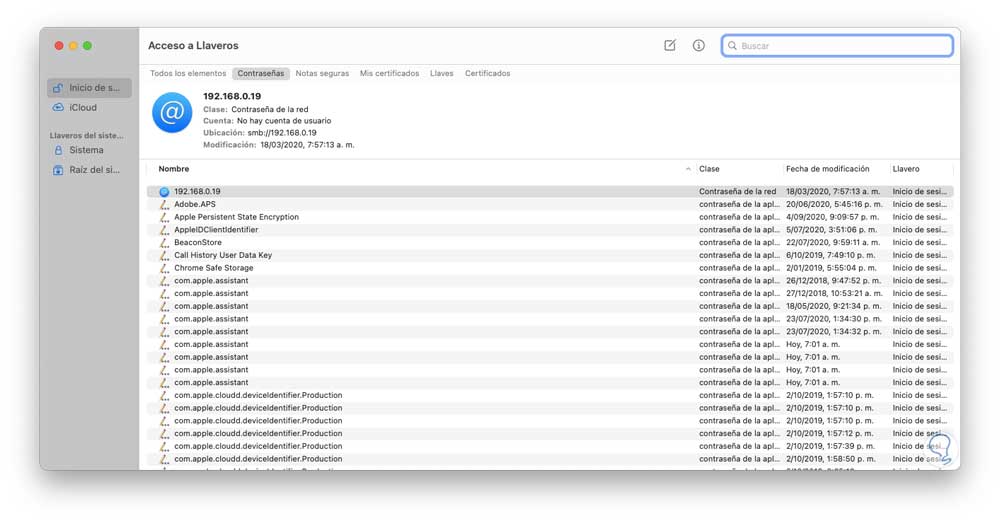Click the large @ network password icon
Viewport: 1000px width, 522px height.
pos(172,114)
